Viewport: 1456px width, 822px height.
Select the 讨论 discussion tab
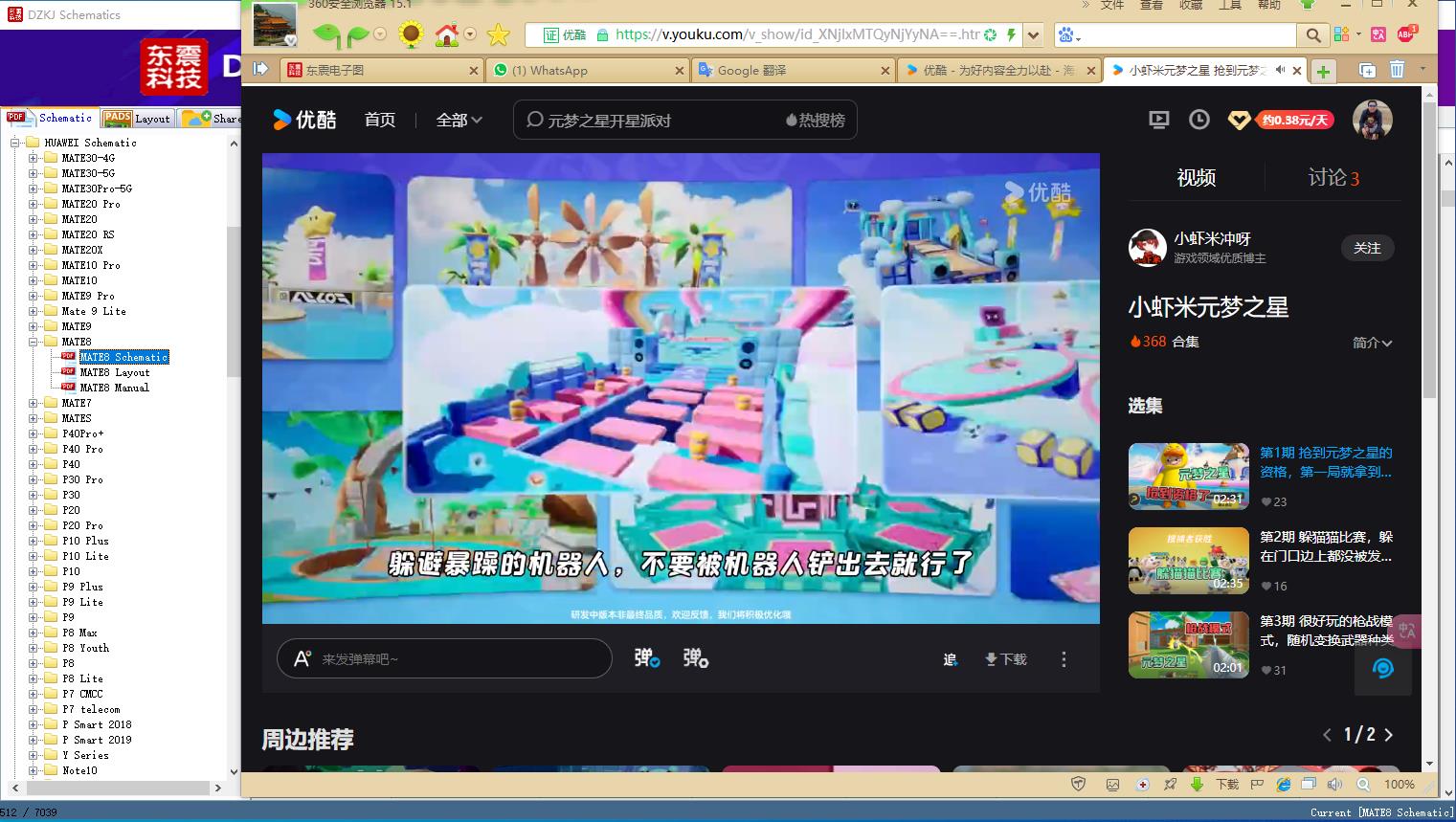(x=1333, y=177)
